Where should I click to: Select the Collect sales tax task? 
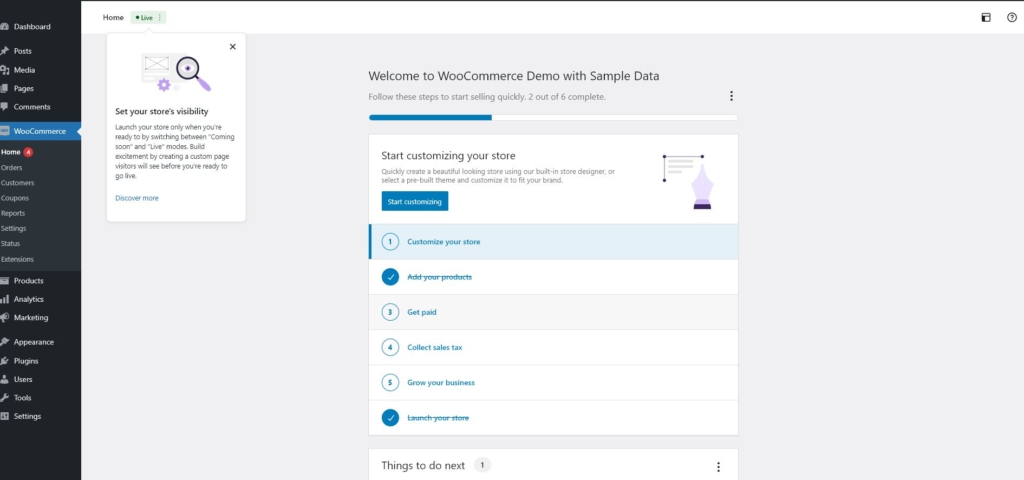pos(553,347)
